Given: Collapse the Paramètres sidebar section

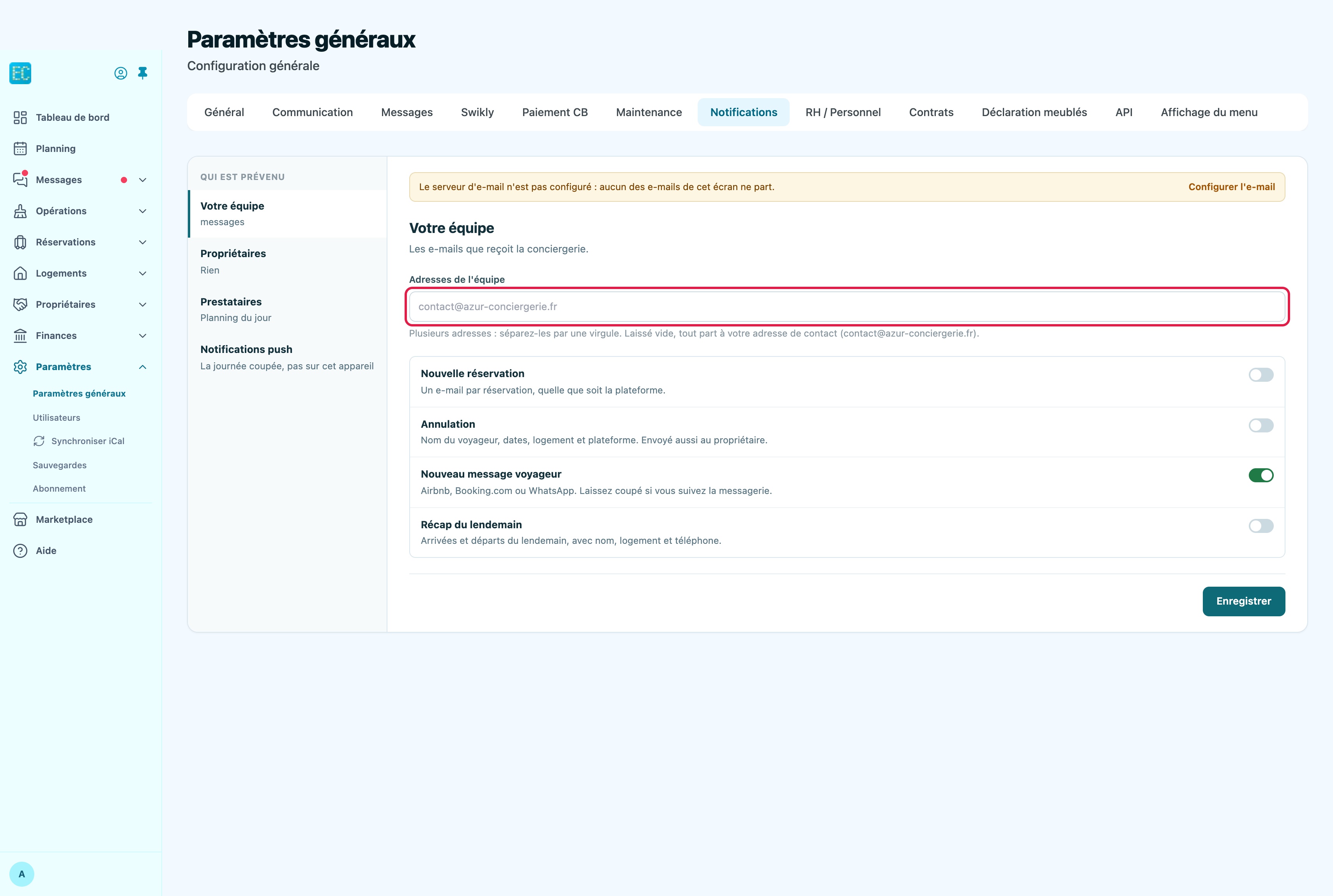Looking at the screenshot, I should click(143, 367).
